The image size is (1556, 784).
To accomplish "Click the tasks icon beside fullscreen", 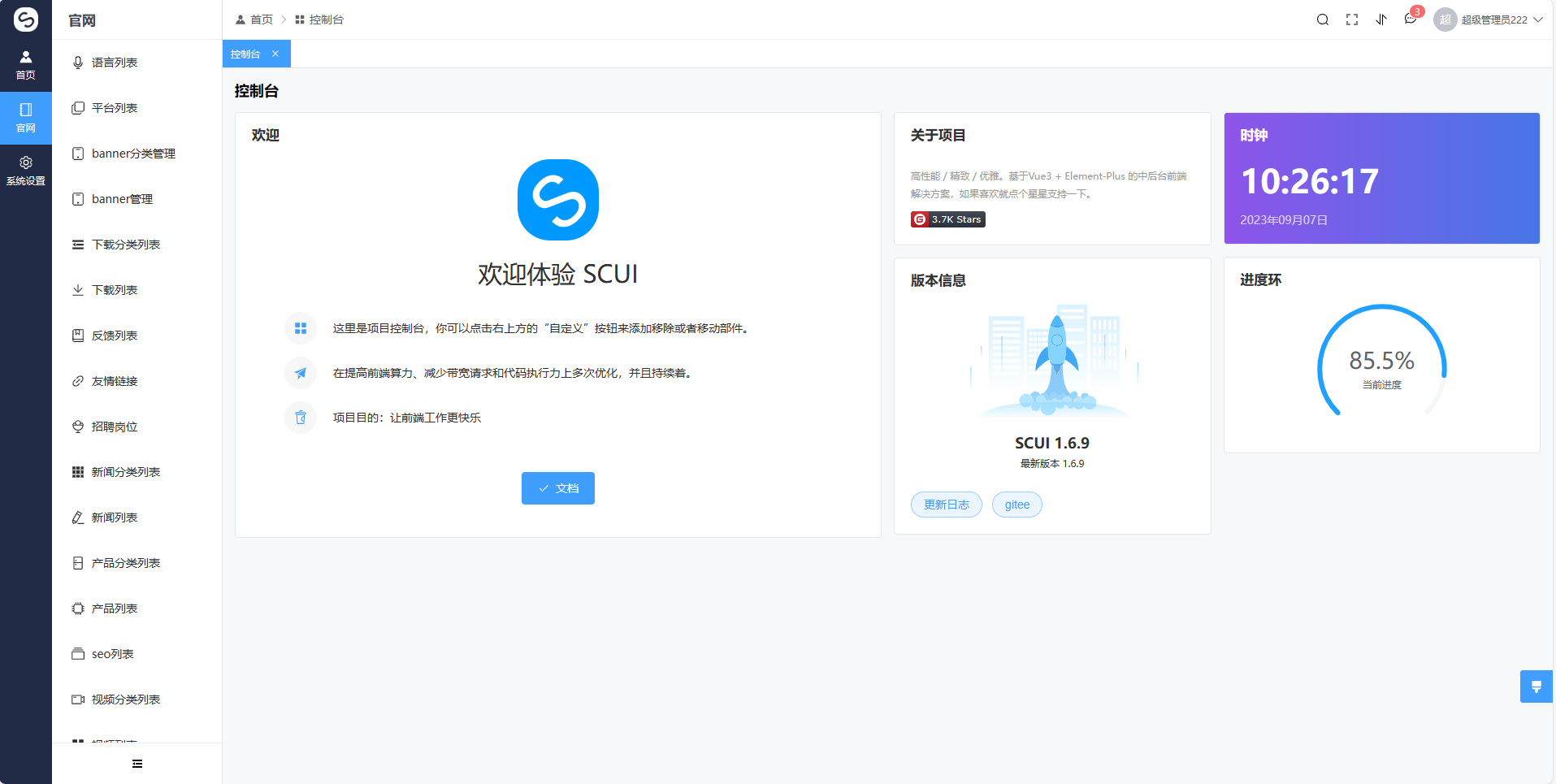I will [x=1381, y=19].
